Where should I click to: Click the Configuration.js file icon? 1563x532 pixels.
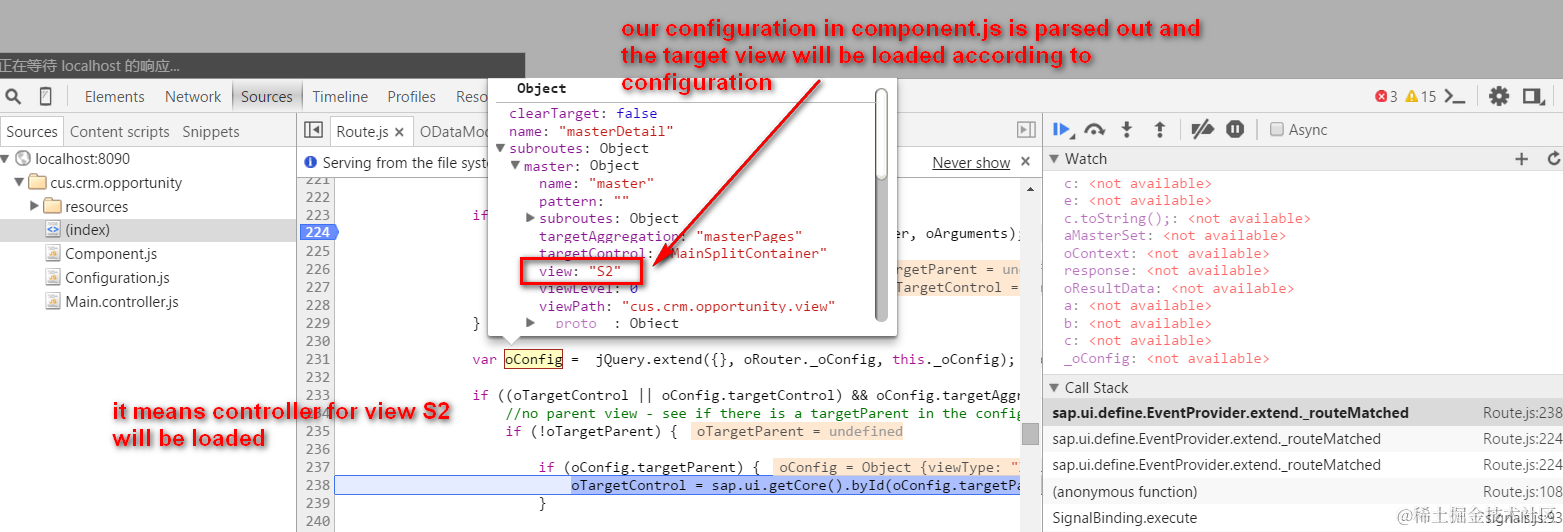coord(53,278)
